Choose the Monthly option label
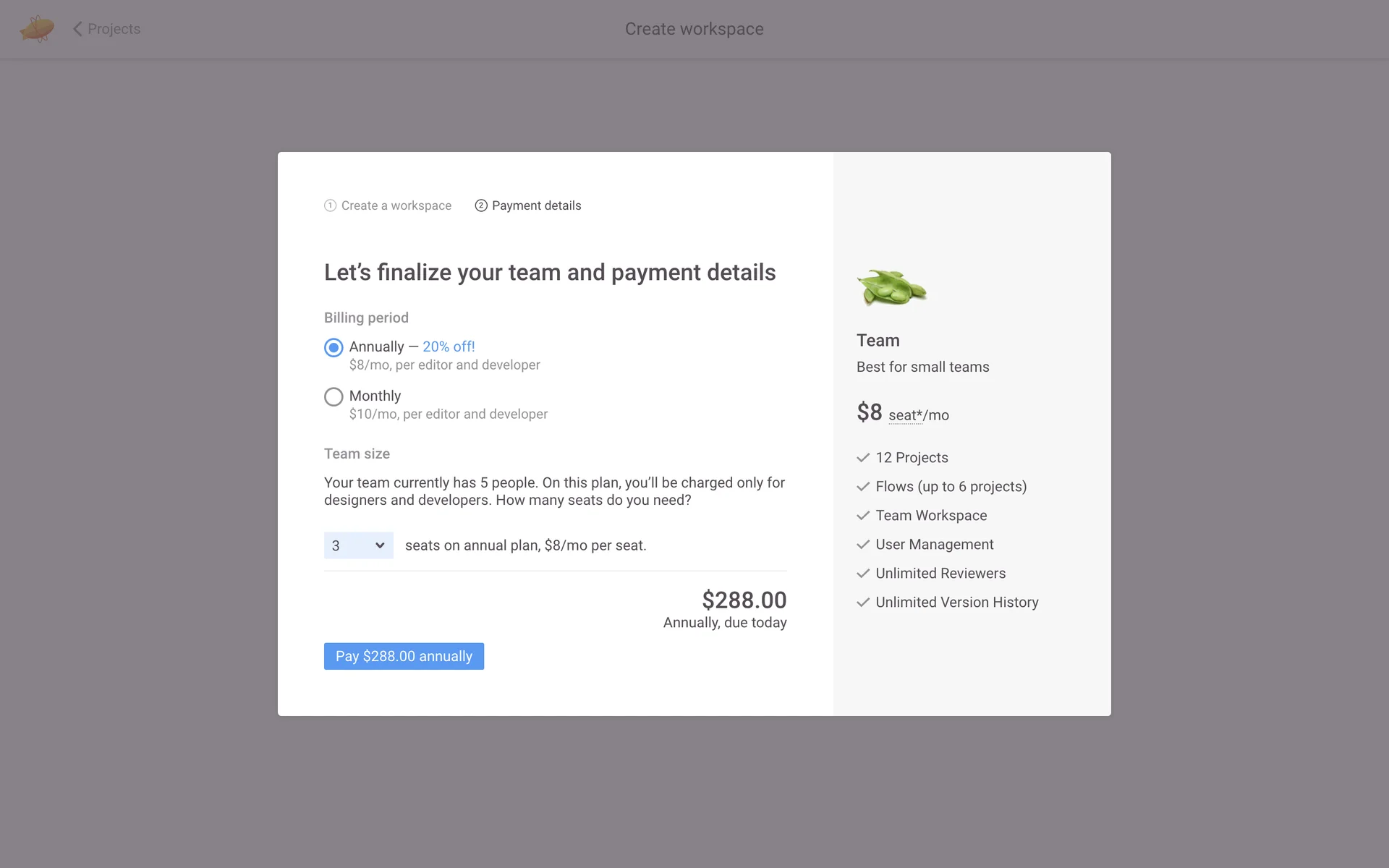 (375, 396)
